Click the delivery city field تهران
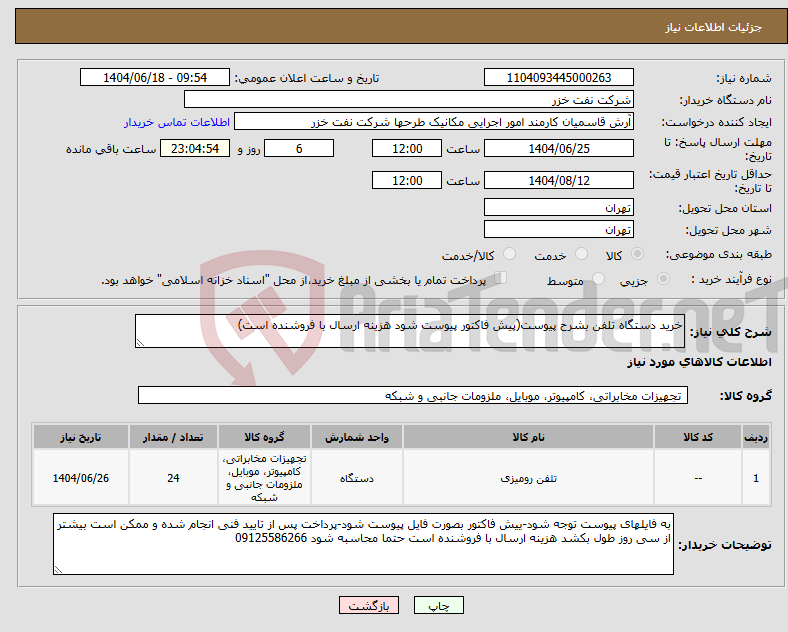This screenshot has height=632, width=788. click(x=558, y=230)
